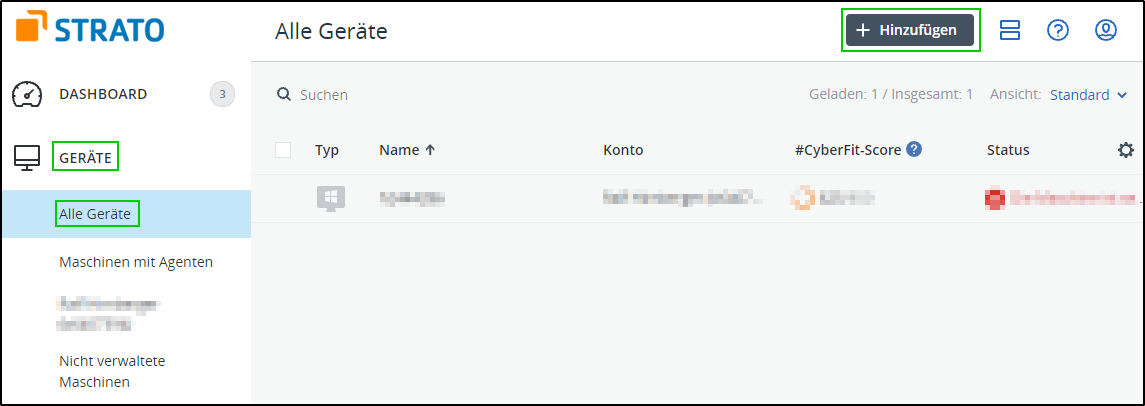The width and height of the screenshot is (1145, 406).
Task: Expand the Ansicht Standard dropdown
Action: pyautogui.click(x=1088, y=95)
